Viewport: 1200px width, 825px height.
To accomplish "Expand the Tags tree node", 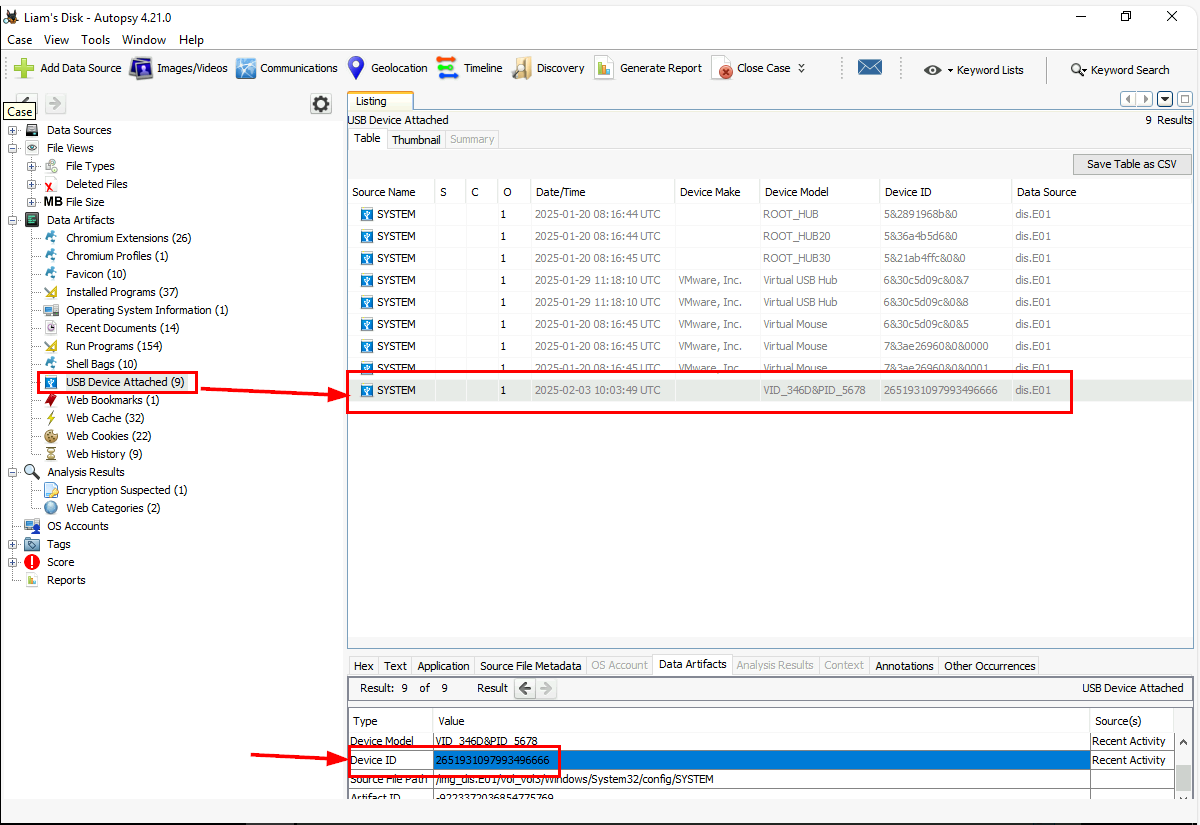I will point(13,544).
